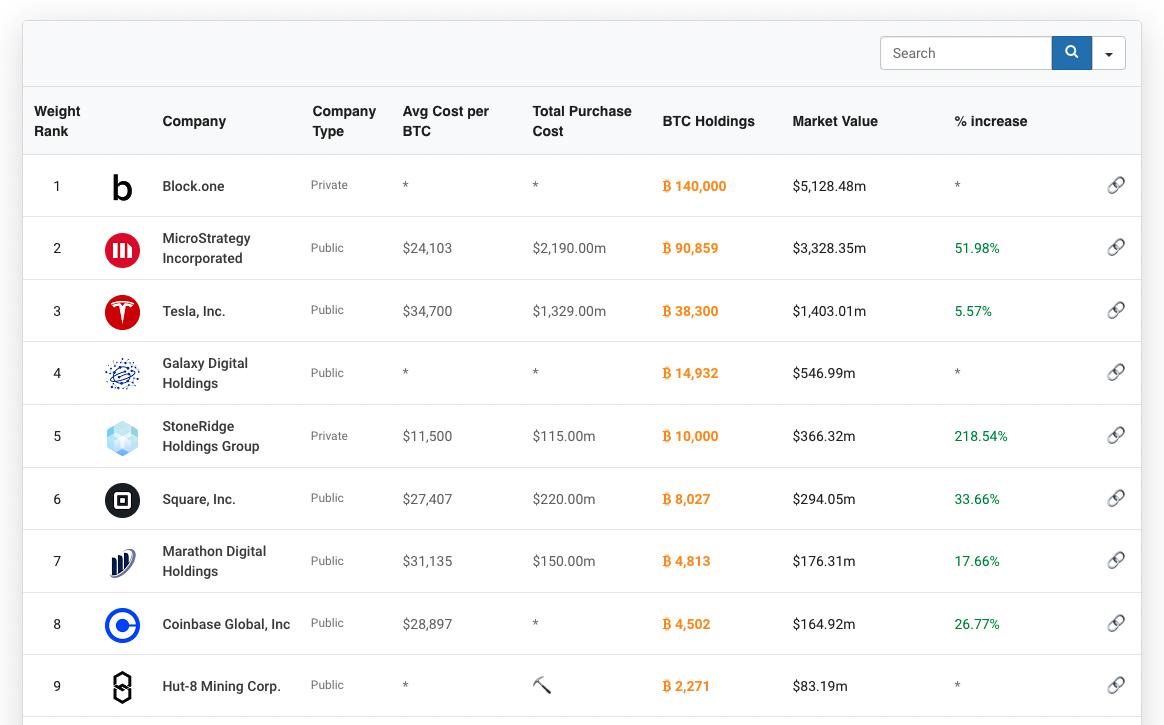Focus the Search input field
This screenshot has height=725, width=1164.
pyautogui.click(x=966, y=53)
